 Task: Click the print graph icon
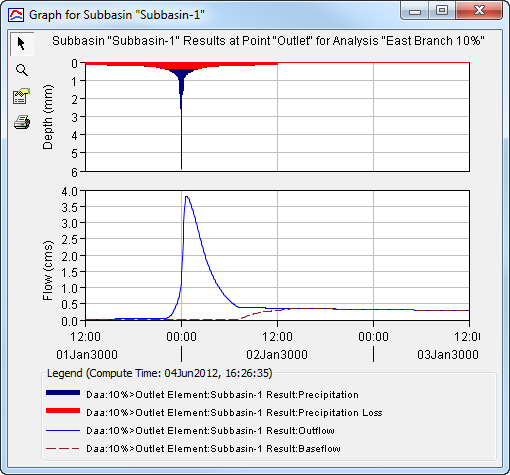click(22, 122)
